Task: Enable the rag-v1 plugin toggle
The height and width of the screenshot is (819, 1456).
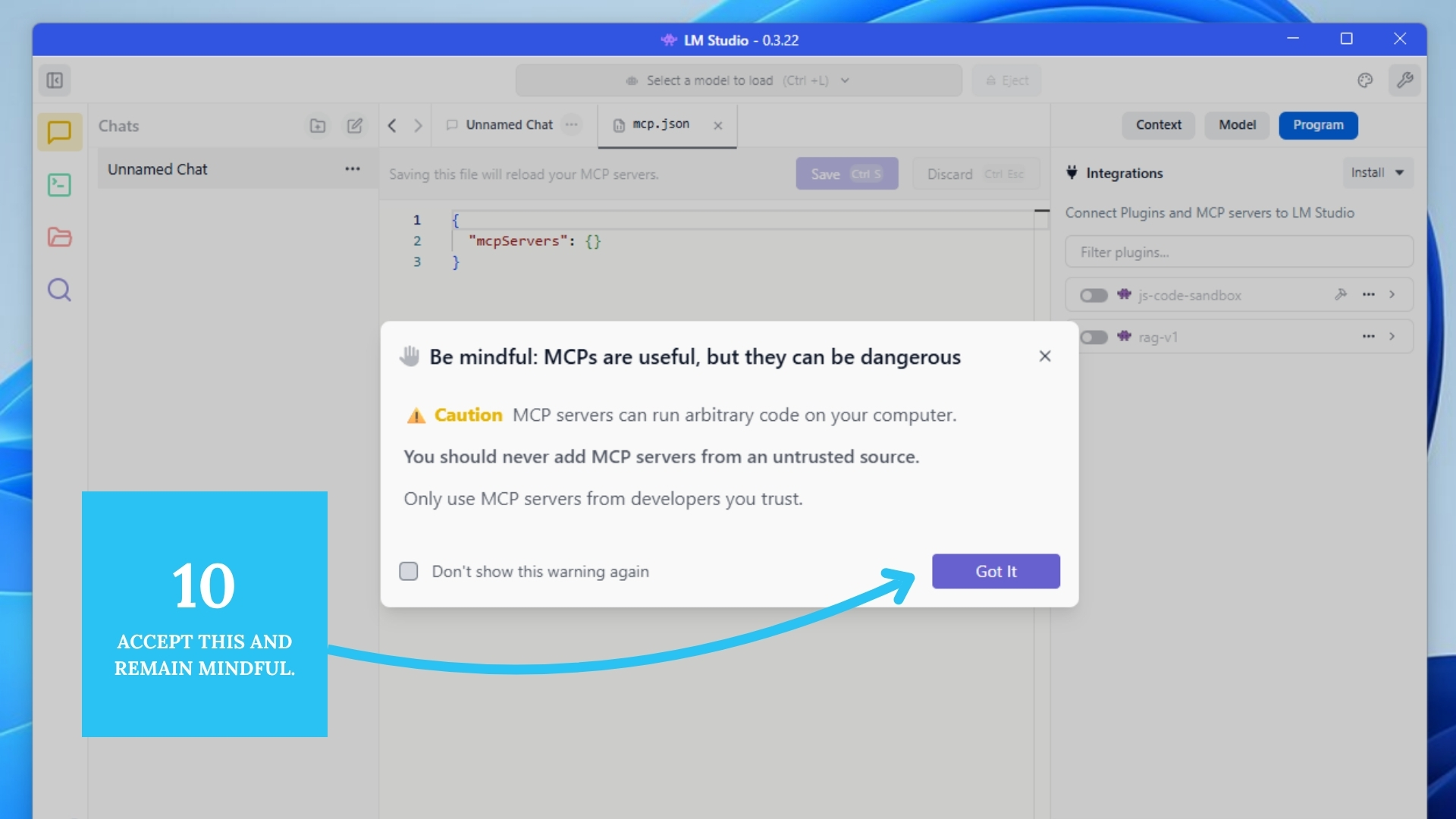Action: pyautogui.click(x=1094, y=337)
